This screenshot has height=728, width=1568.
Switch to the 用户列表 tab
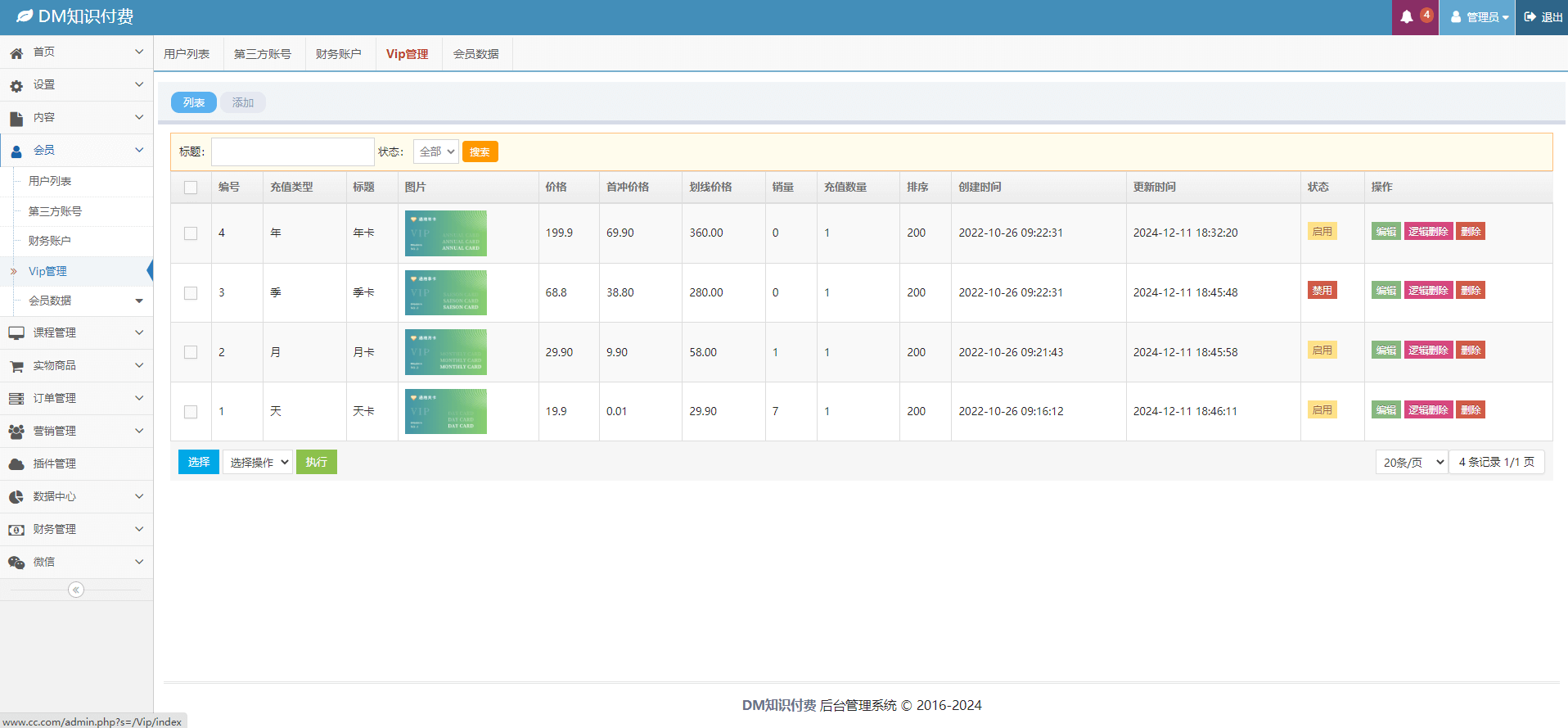click(187, 54)
